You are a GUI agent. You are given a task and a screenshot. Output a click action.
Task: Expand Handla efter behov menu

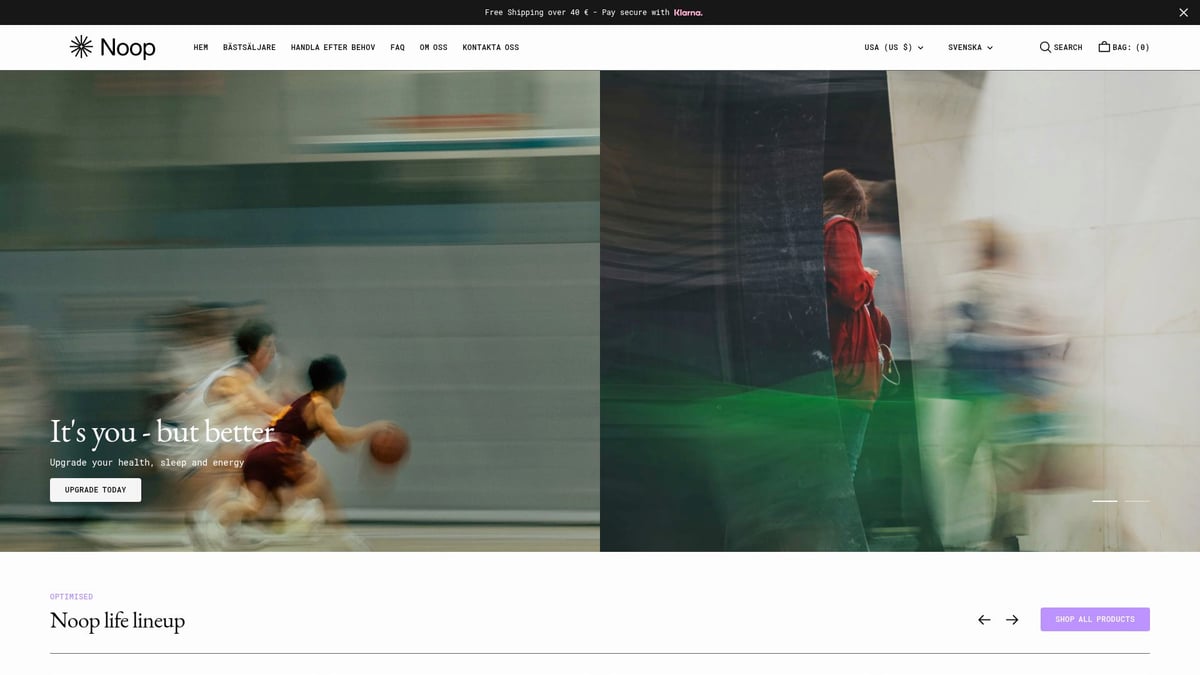(333, 47)
